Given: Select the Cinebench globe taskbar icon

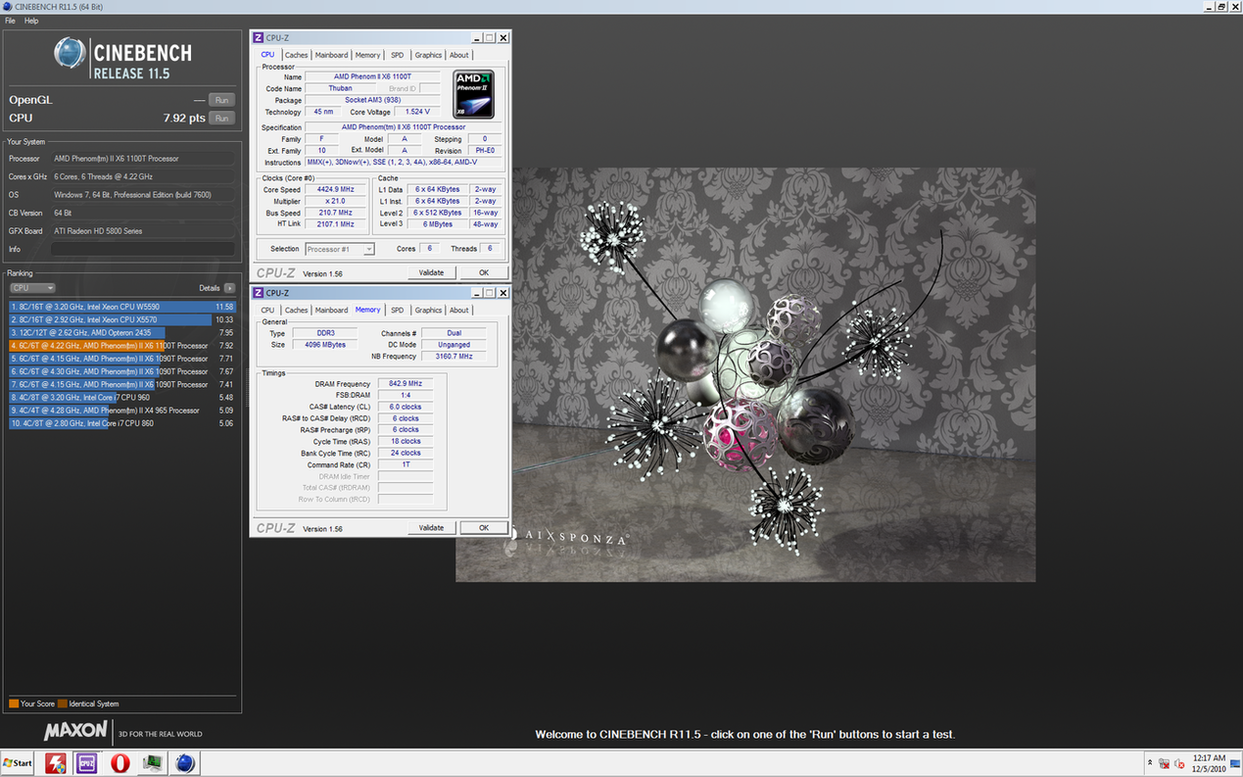Looking at the screenshot, I should coord(184,763).
